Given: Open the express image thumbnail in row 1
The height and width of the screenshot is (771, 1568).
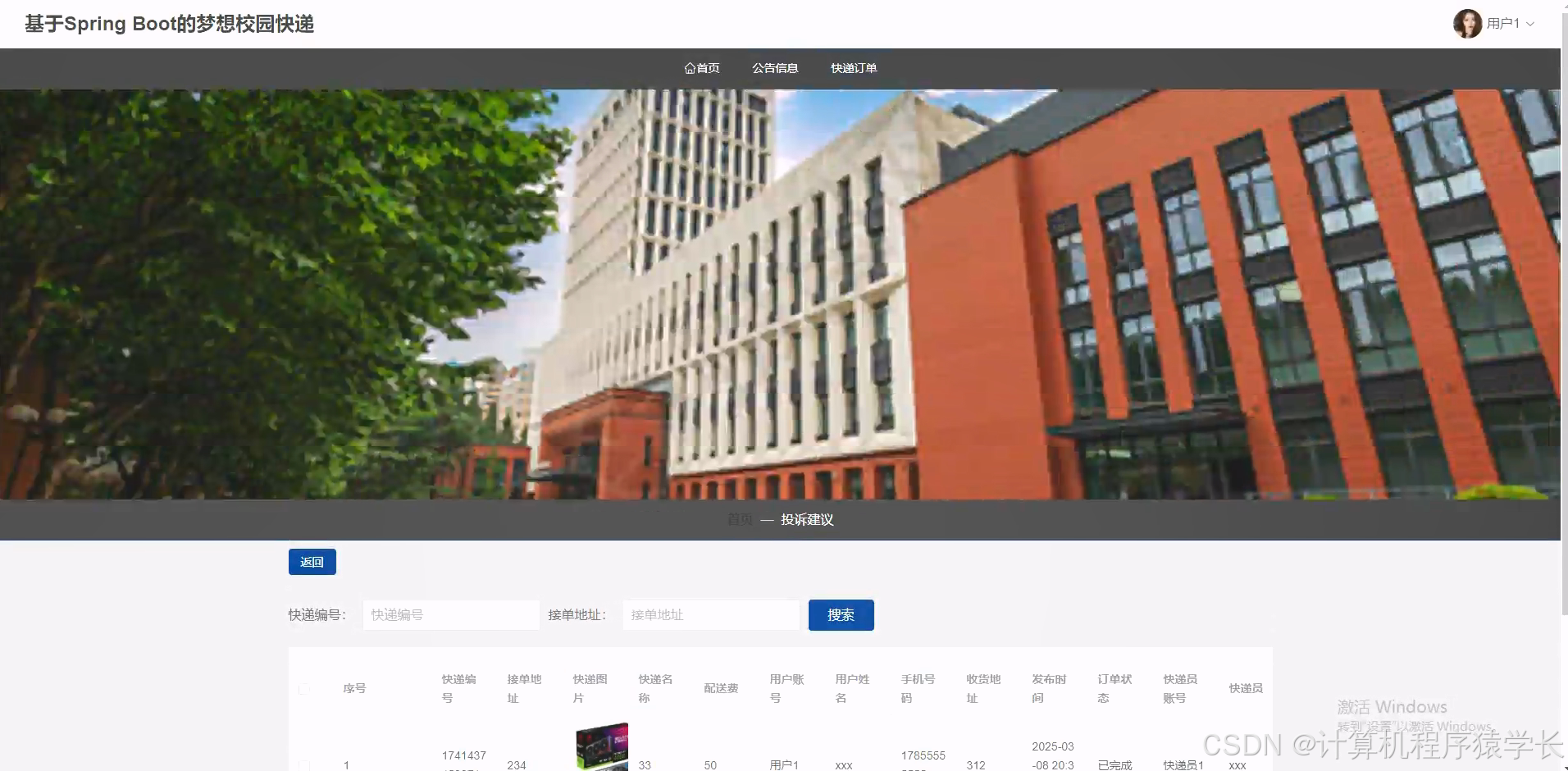Looking at the screenshot, I should click(602, 746).
